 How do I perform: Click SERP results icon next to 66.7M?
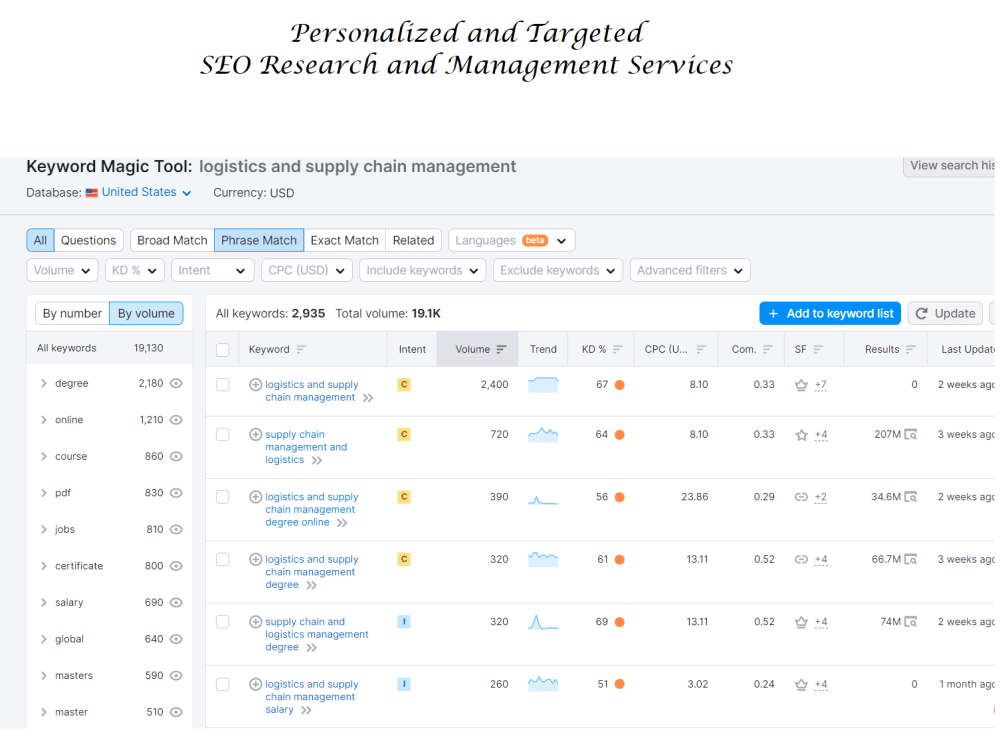click(x=911, y=559)
